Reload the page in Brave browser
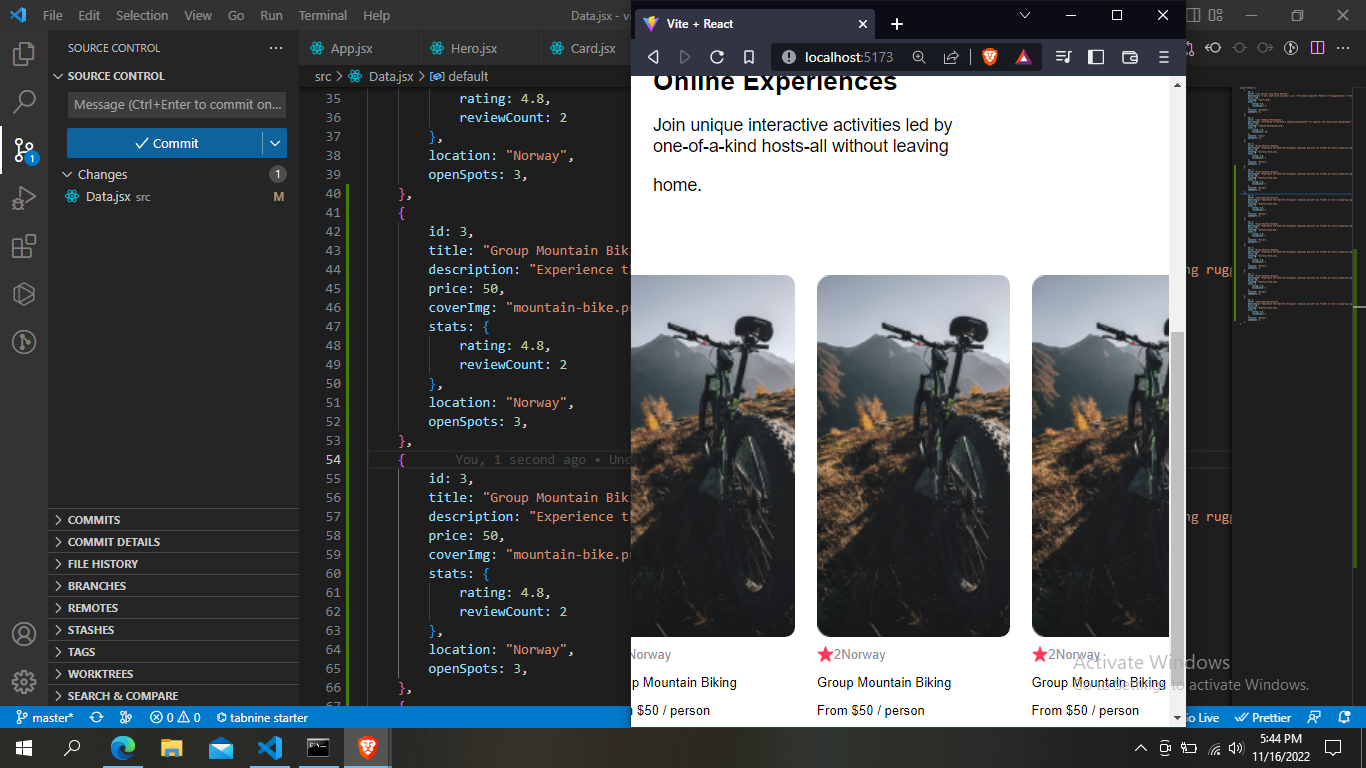The width and height of the screenshot is (1366, 768). [x=716, y=57]
